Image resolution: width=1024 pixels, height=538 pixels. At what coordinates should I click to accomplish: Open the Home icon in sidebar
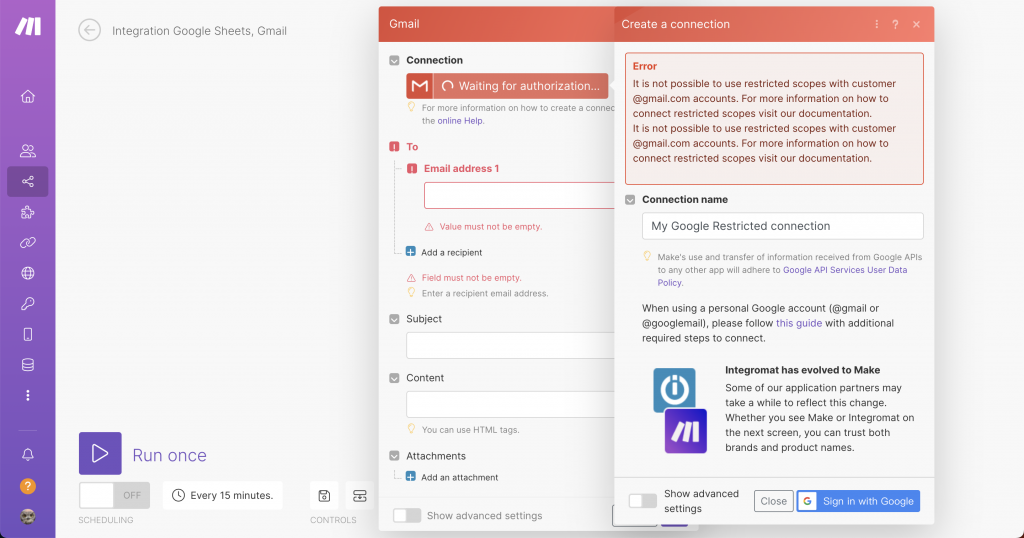[27, 97]
